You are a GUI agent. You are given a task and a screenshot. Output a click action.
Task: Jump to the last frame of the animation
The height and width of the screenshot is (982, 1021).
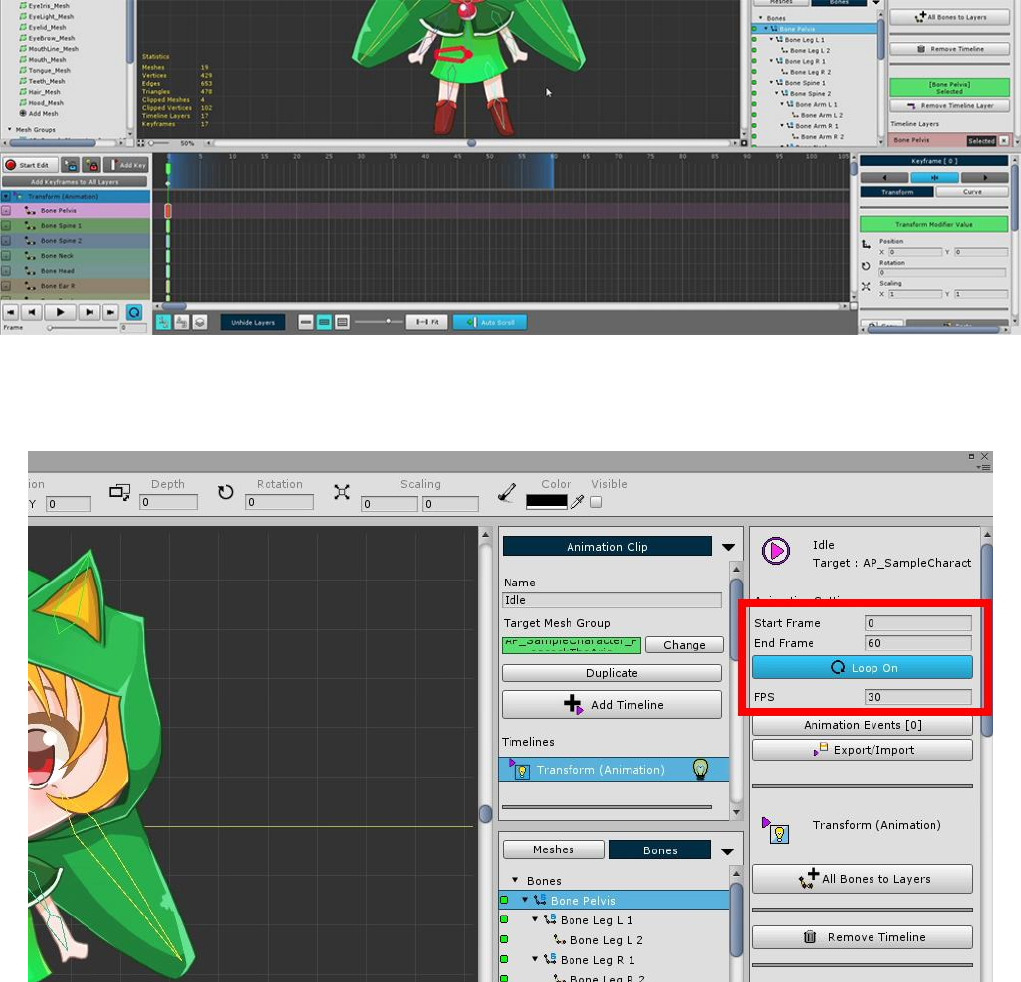110,313
